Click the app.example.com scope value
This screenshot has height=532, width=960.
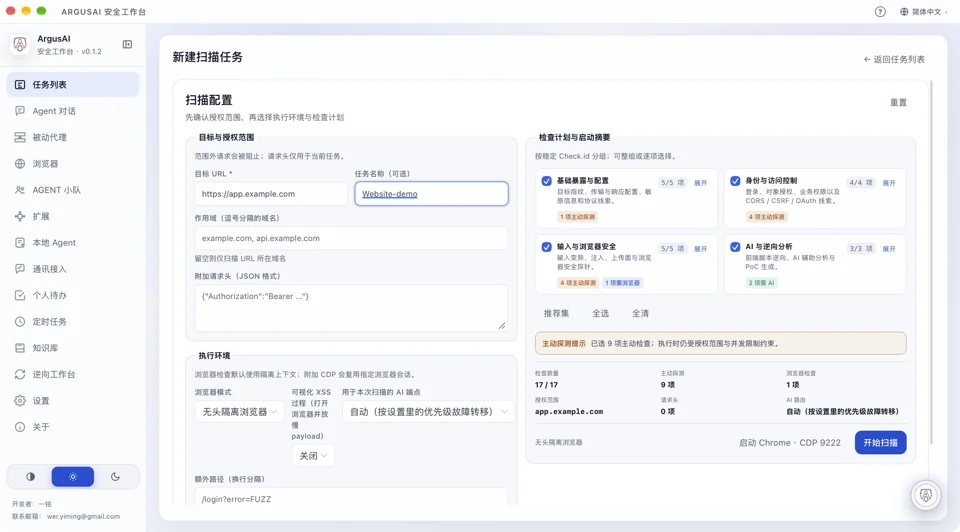569,411
